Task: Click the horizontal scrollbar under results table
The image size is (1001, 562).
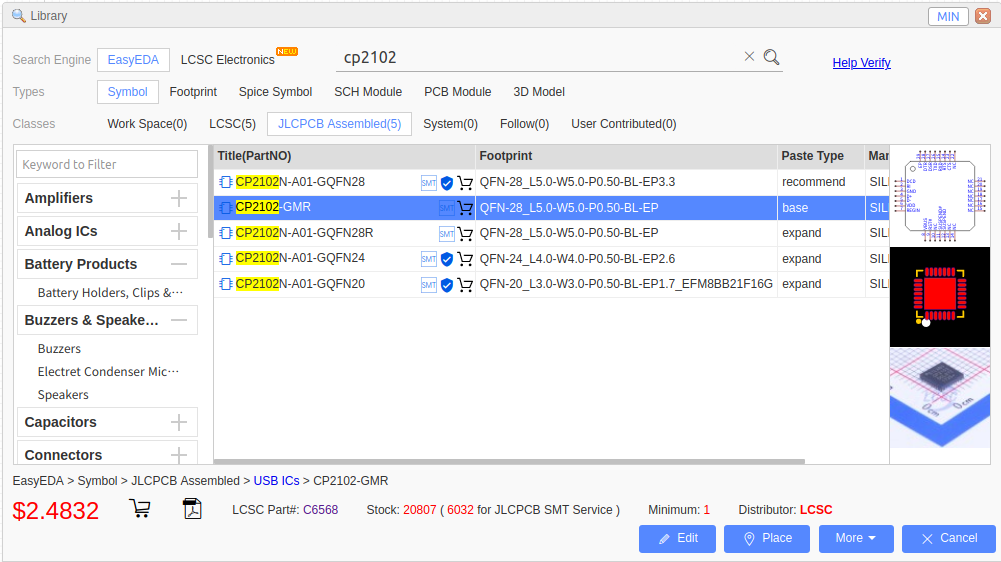Action: click(509, 461)
